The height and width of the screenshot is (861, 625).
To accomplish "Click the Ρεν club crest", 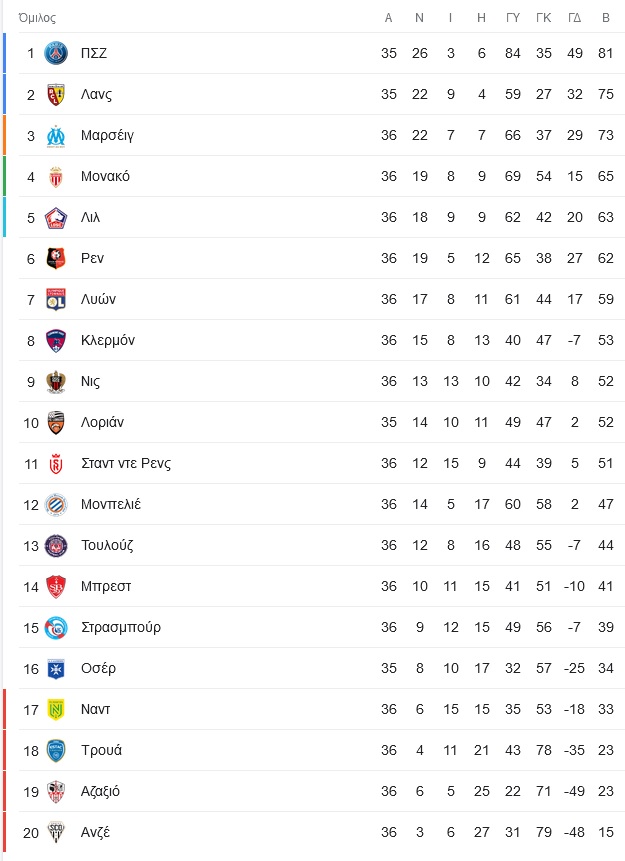I will click(x=55, y=259).
